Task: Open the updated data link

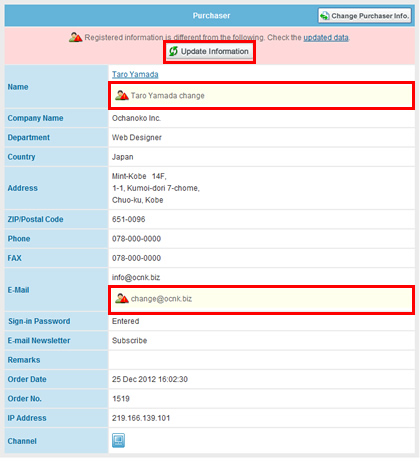Action: click(x=326, y=37)
